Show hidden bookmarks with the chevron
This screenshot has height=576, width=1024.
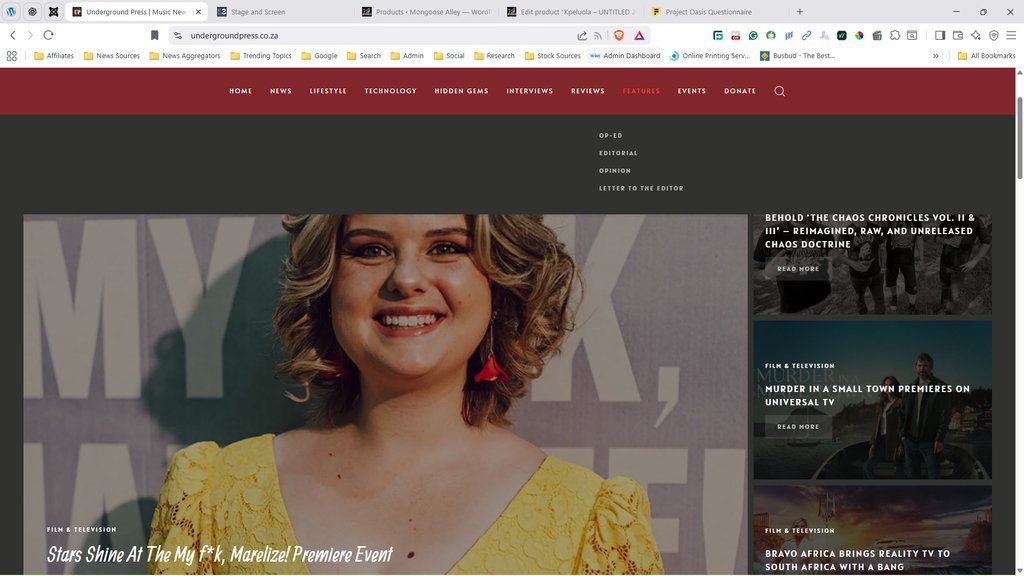click(x=936, y=56)
